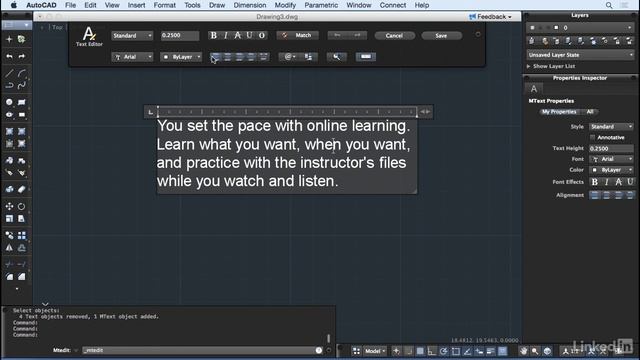The width and height of the screenshot is (640, 360).
Task: Click the Text Height field in Properties Inspector
Action: click(611, 149)
